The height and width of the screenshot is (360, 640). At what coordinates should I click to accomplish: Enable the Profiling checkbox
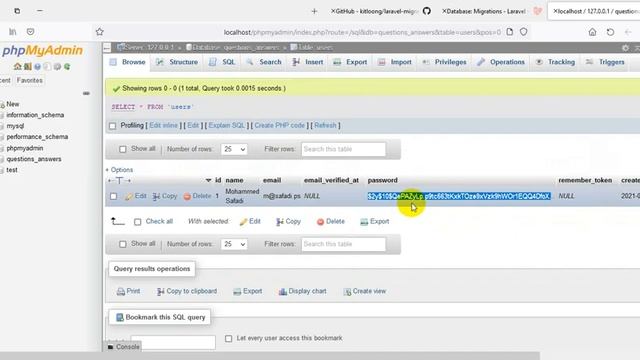coord(113,126)
